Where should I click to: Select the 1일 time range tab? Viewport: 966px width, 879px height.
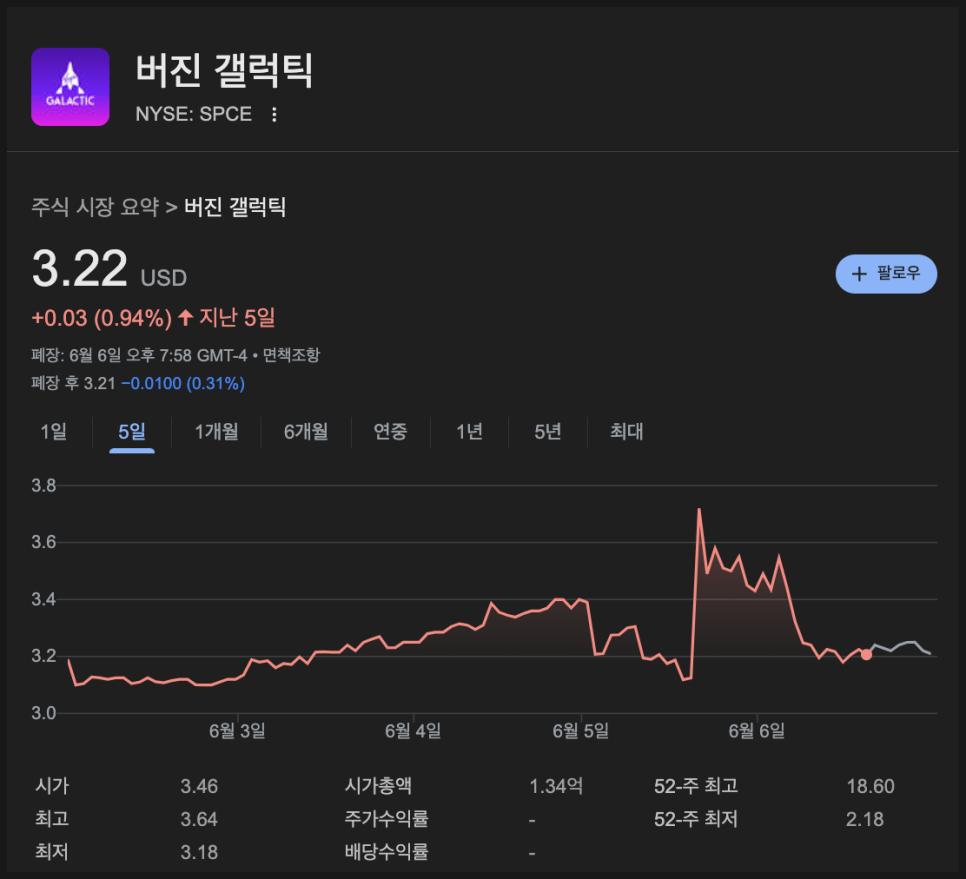pyautogui.click(x=54, y=431)
